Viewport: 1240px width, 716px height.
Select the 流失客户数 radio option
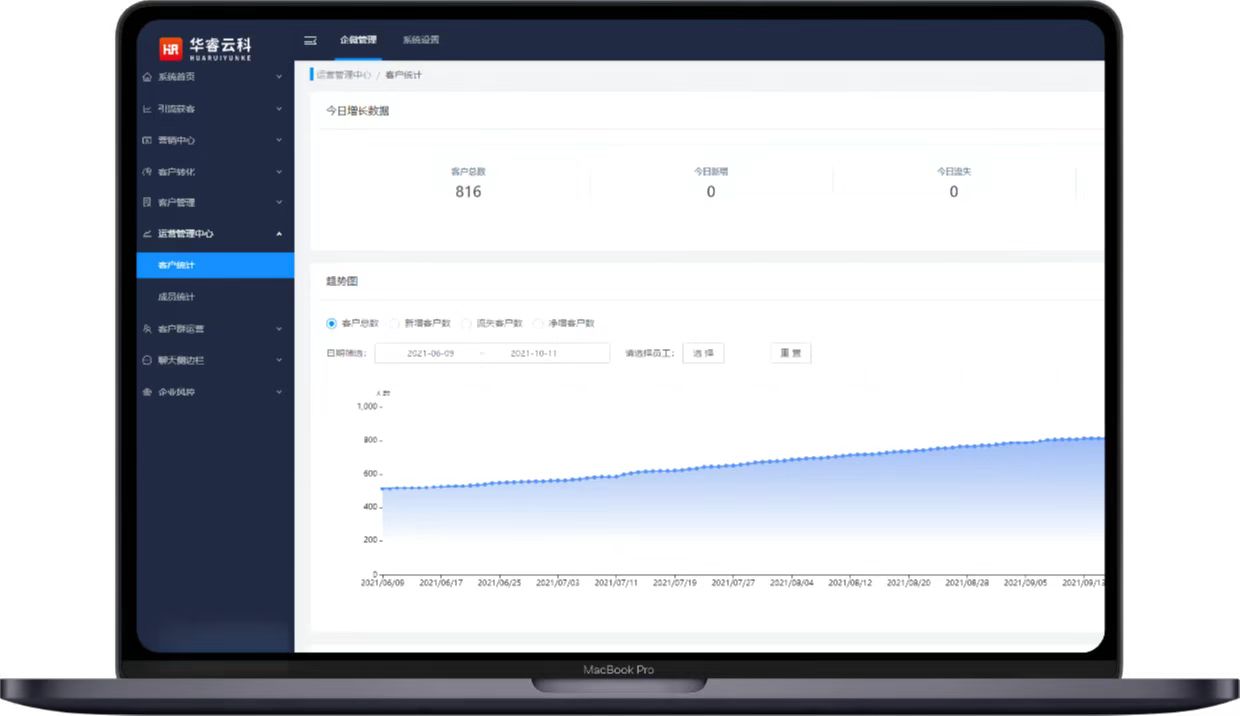tap(466, 323)
